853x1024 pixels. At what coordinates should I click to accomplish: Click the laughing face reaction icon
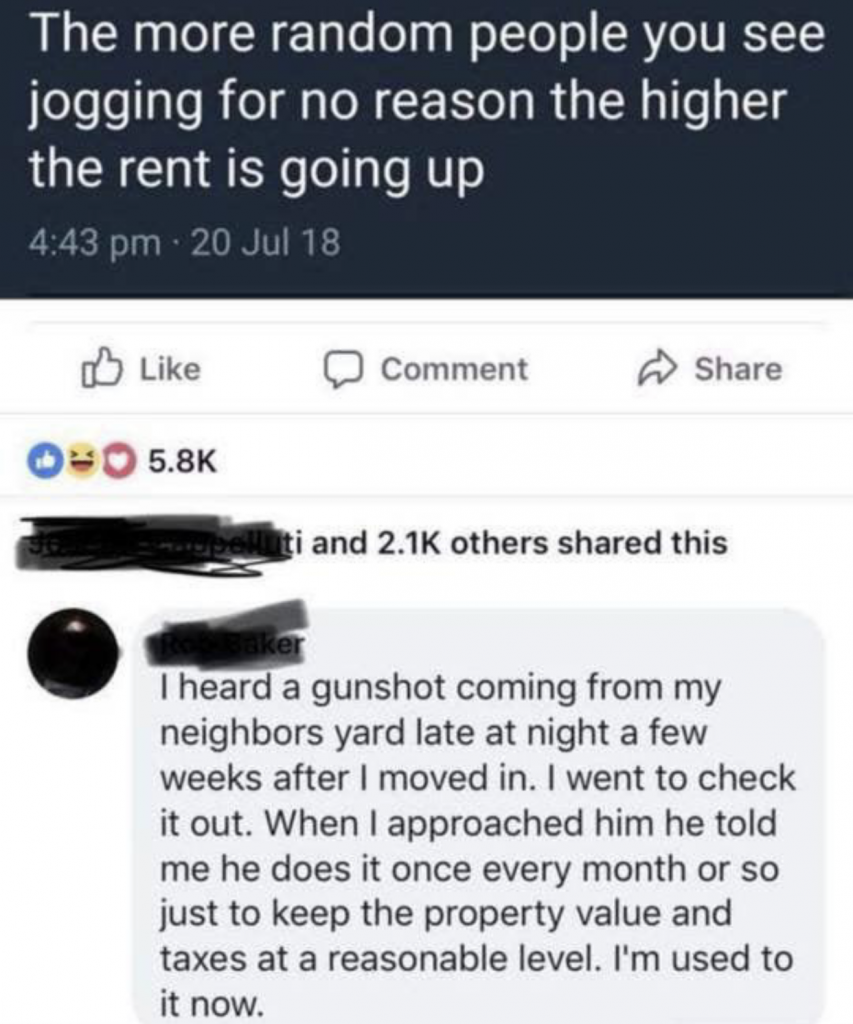tap(78, 462)
